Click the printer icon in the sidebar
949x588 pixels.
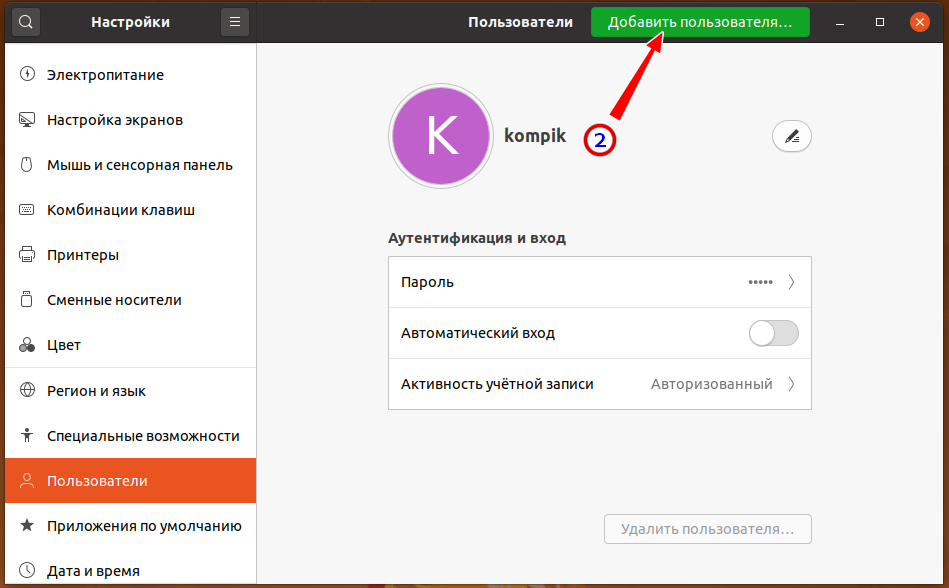point(27,255)
